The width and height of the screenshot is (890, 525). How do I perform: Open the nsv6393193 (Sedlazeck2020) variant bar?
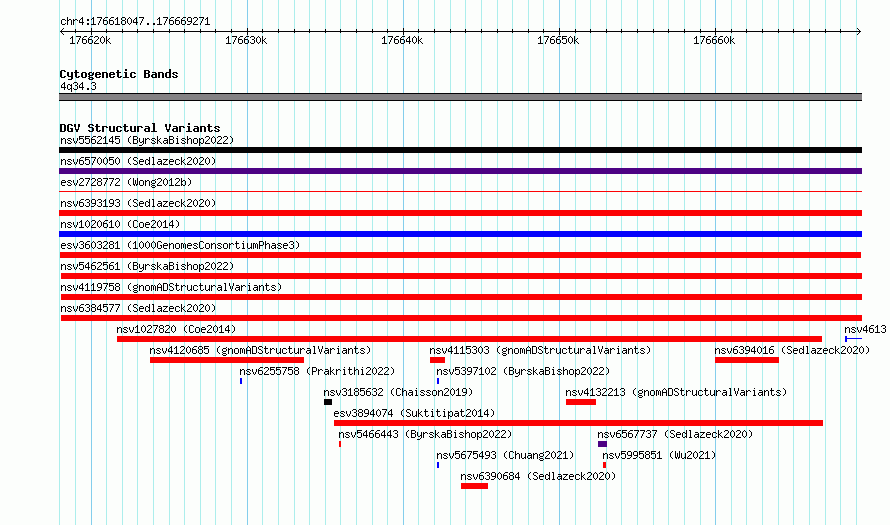460,213
